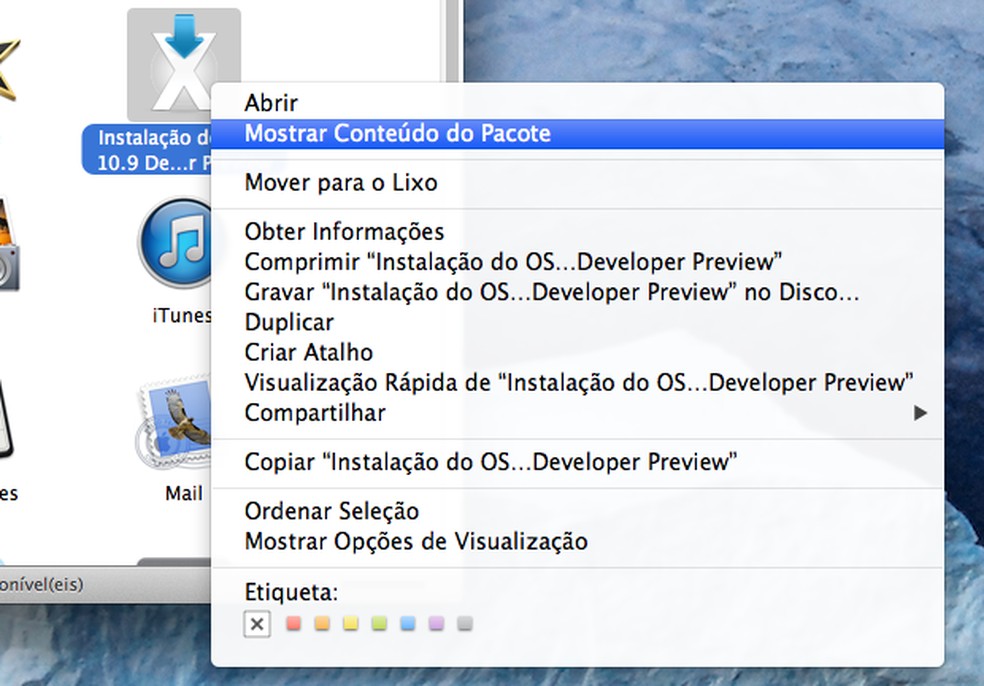Image resolution: width=984 pixels, height=686 pixels.
Task: Click the Mail label text
Action: (184, 493)
